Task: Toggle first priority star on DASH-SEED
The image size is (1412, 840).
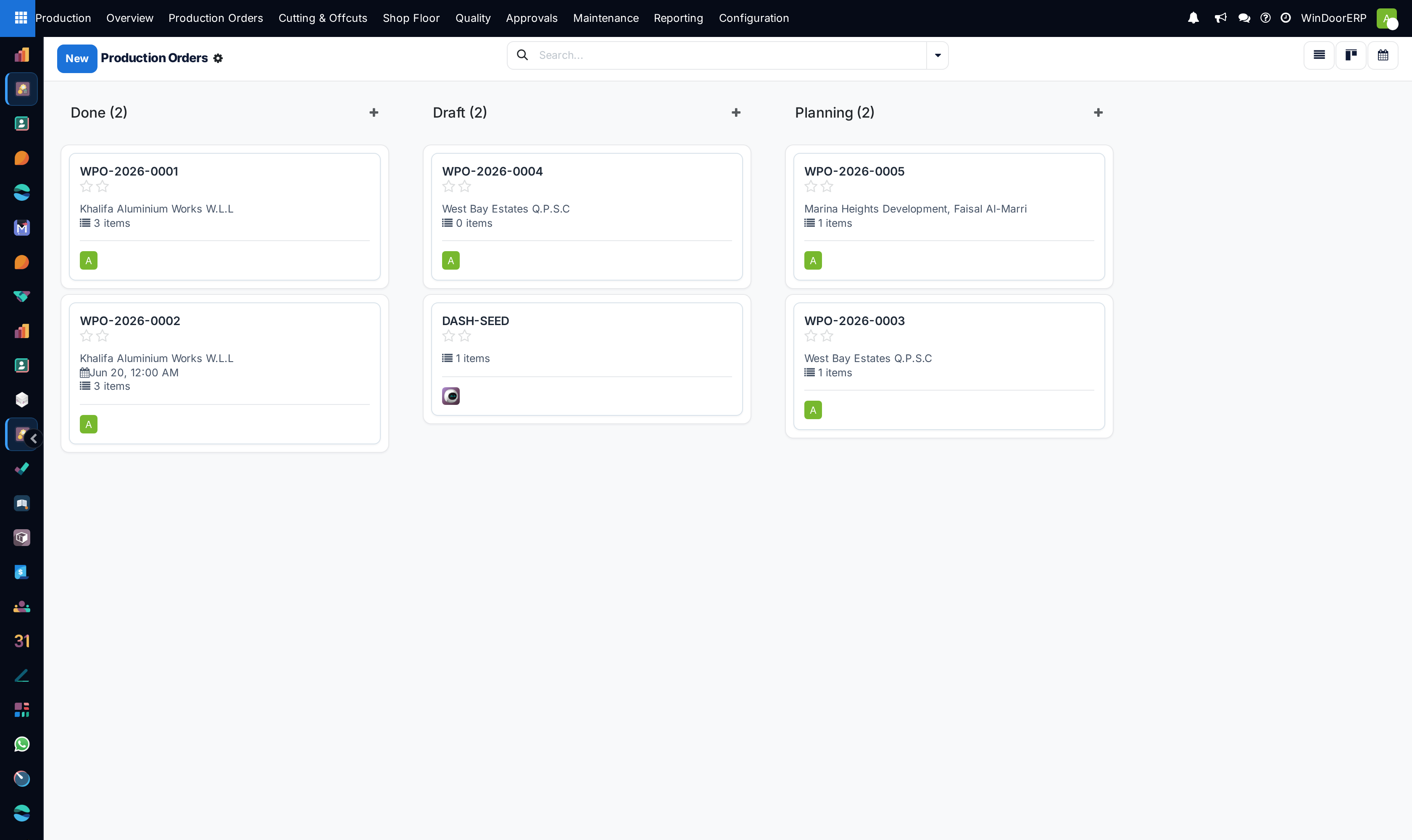Action: point(448,336)
